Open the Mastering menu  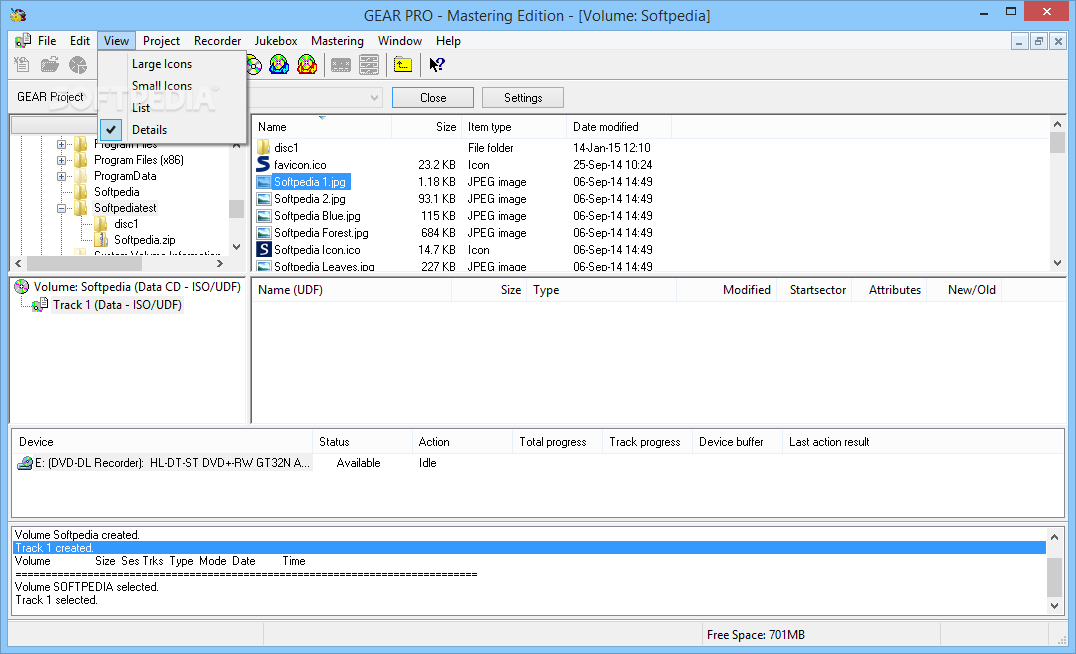pos(337,40)
